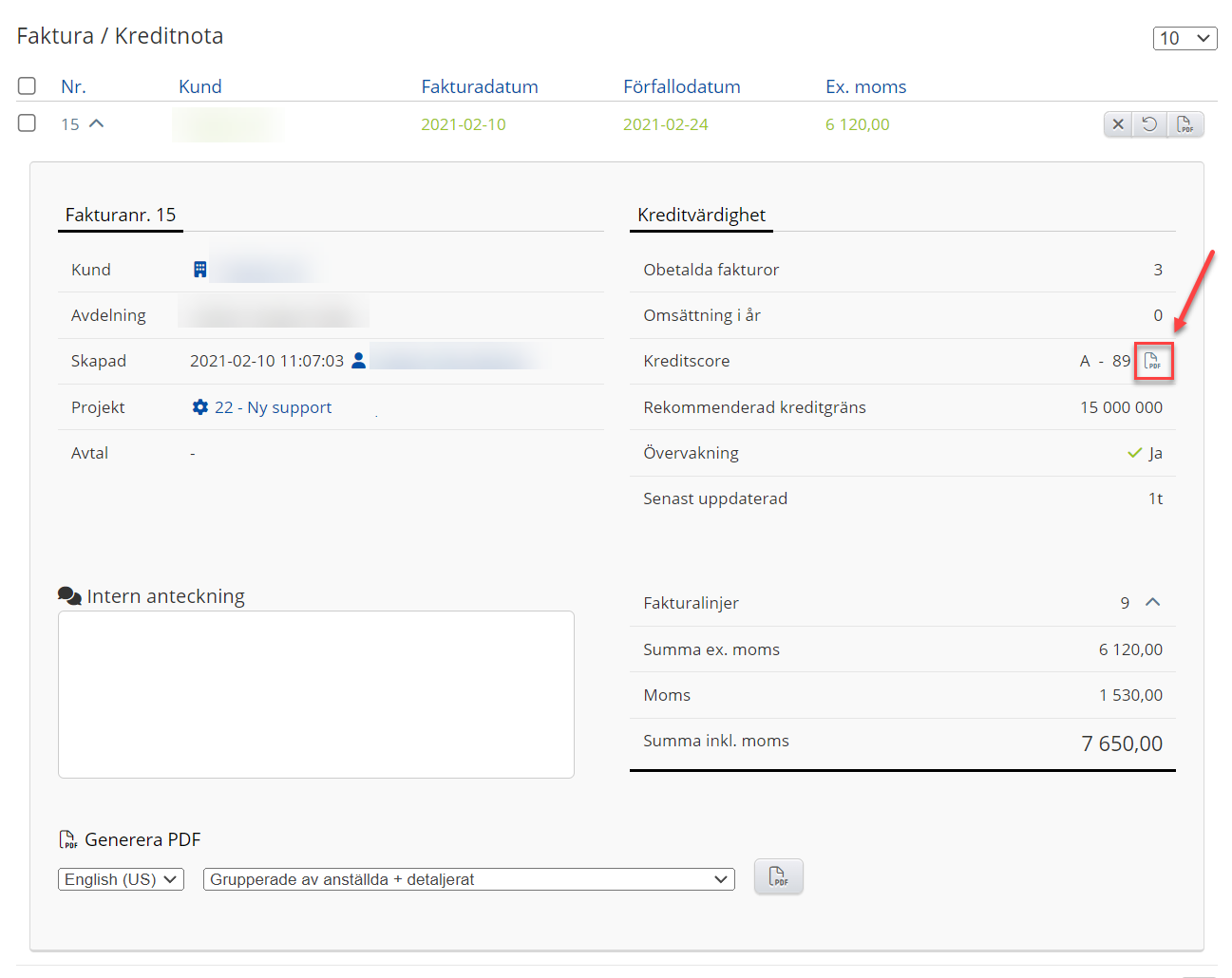Open PDF icon in invoice 15 row
Image resolution: width=1232 pixels, height=978 pixels.
click(x=1185, y=124)
